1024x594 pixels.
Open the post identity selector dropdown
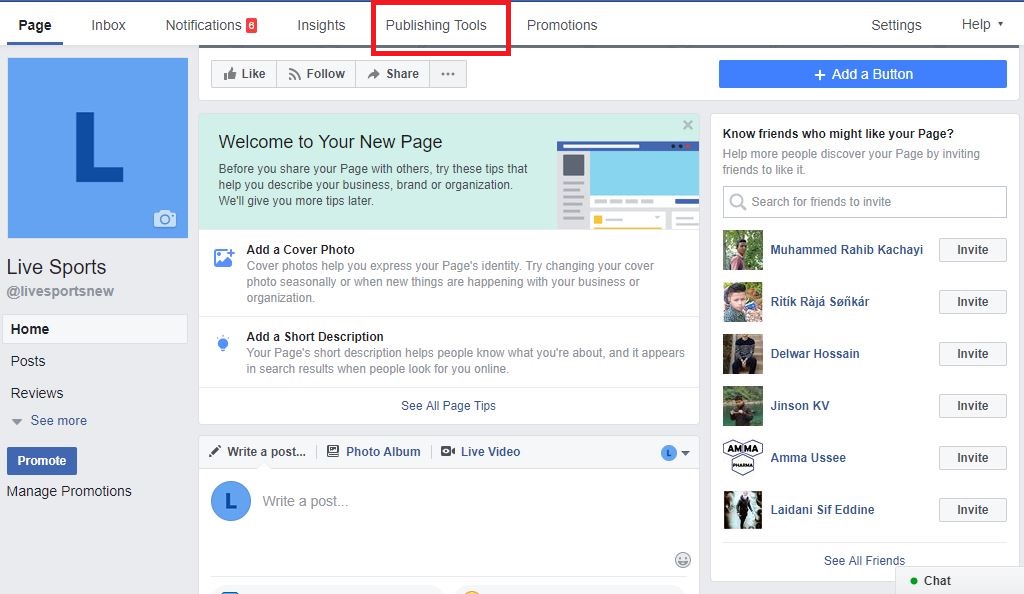point(675,452)
